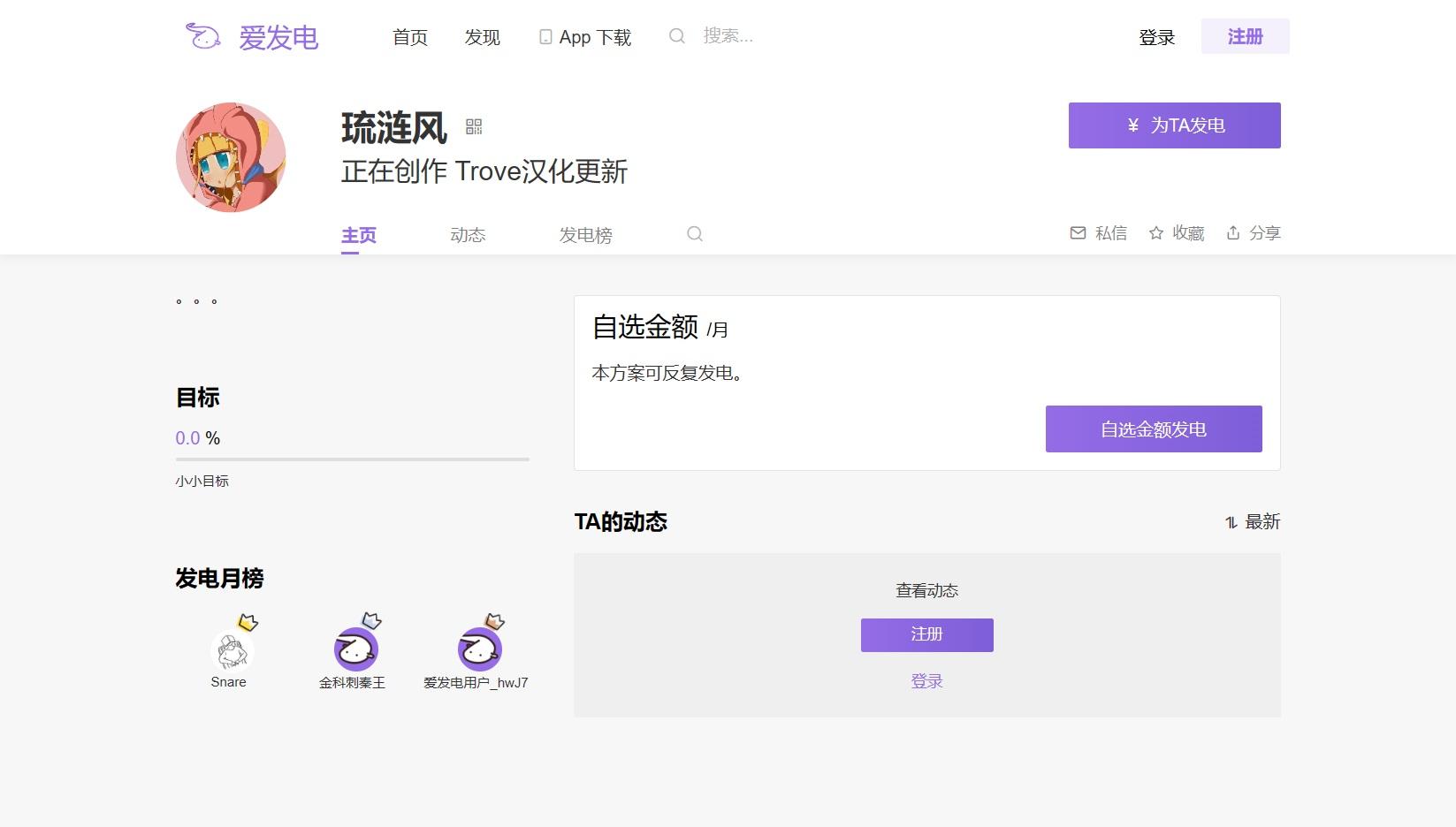
Task: Click the 登录 link in header
Action: (x=1156, y=37)
